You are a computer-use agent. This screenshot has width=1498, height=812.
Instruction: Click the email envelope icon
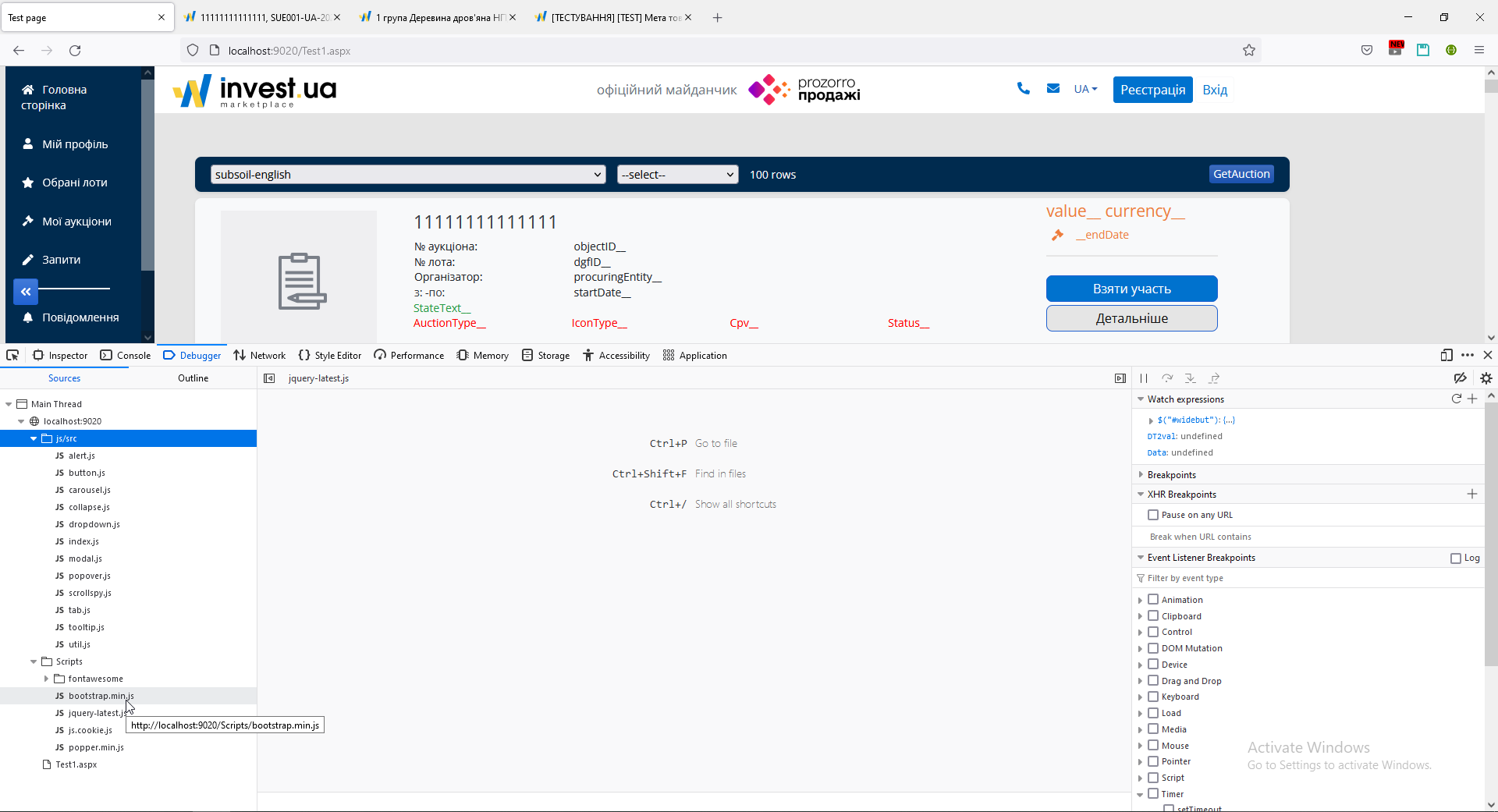click(1053, 89)
